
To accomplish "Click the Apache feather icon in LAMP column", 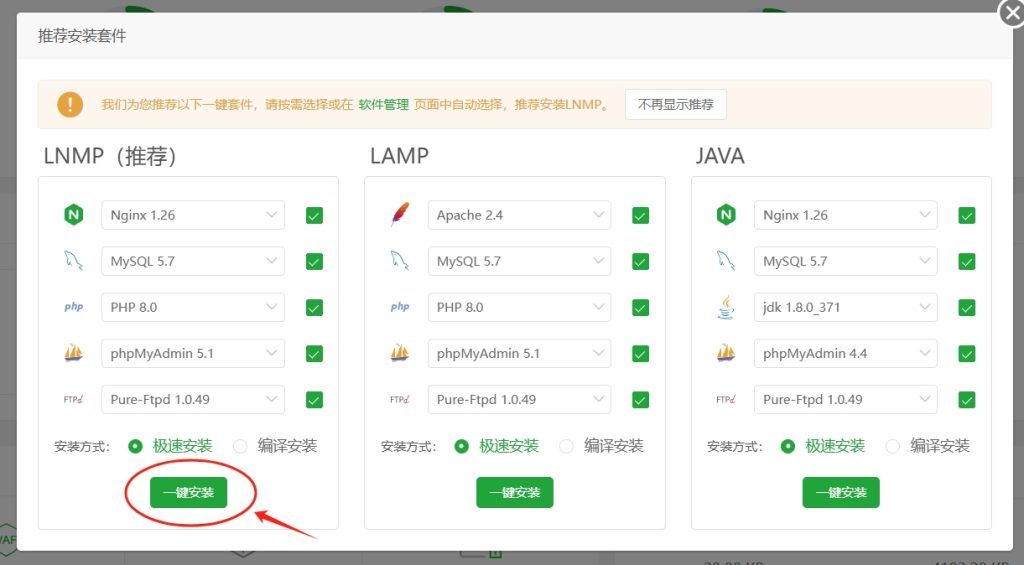I will 400,215.
